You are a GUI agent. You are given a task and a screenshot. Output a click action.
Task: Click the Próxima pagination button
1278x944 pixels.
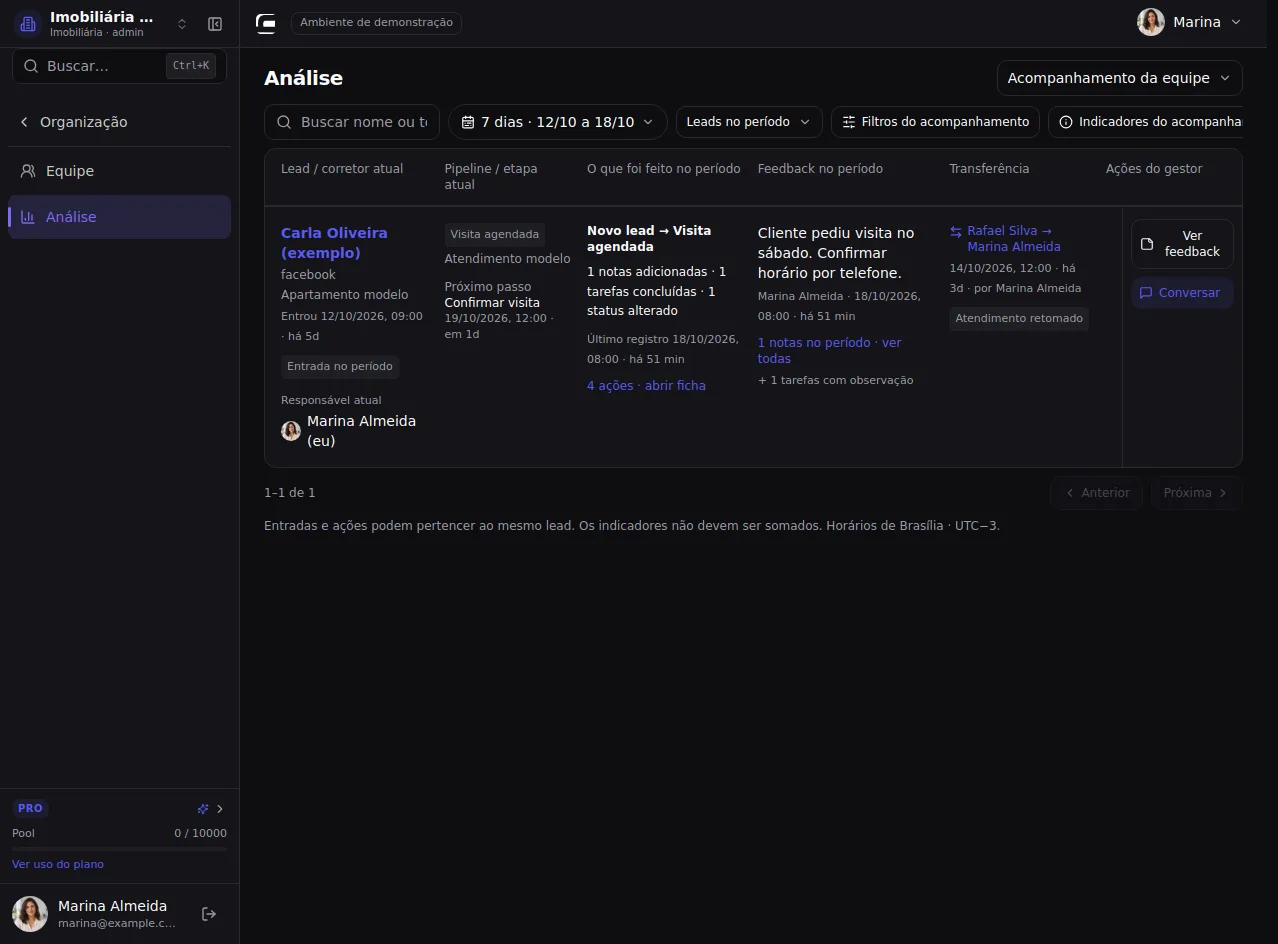[1196, 493]
